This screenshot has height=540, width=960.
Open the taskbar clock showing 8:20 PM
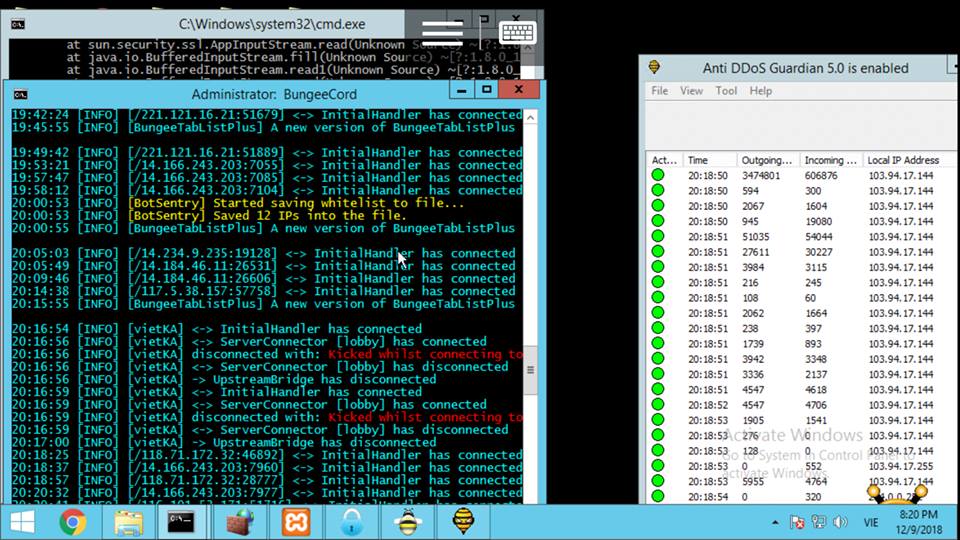pos(919,522)
